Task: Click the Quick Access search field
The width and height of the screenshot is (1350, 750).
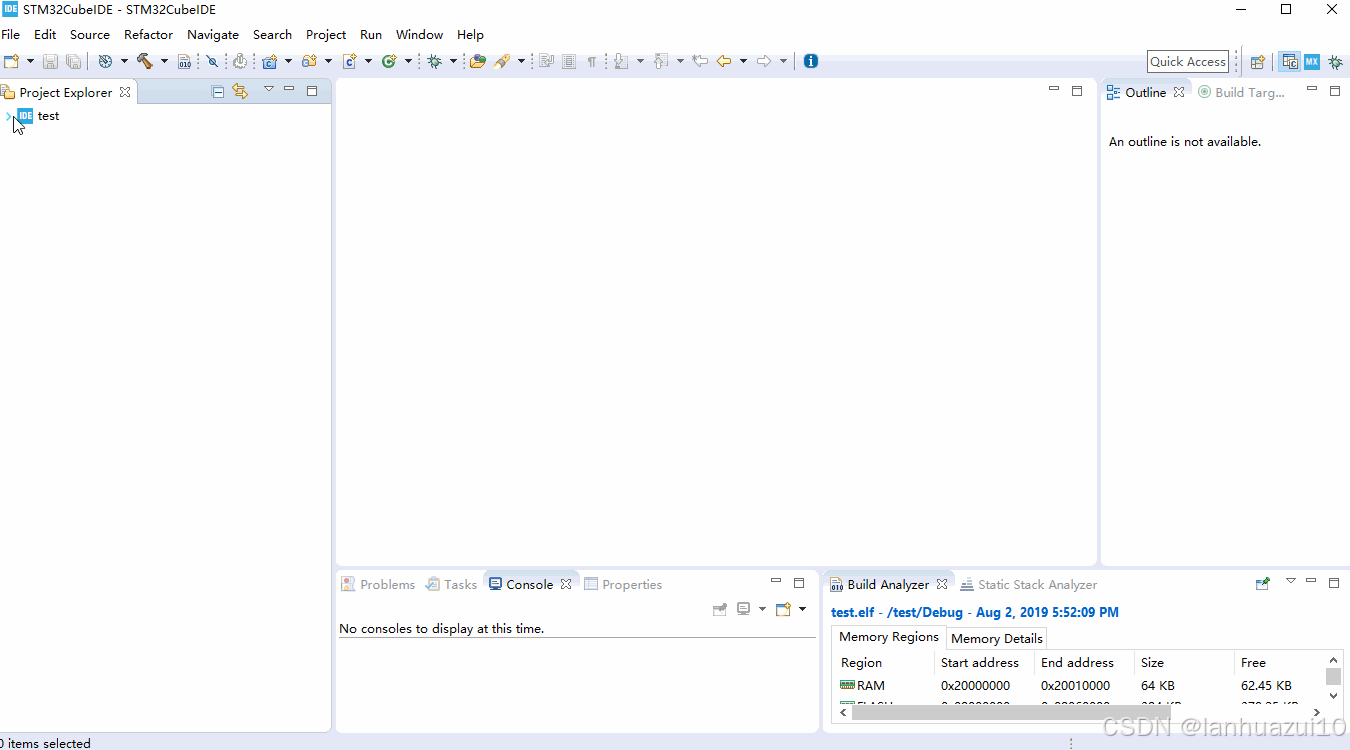Action: (x=1188, y=61)
